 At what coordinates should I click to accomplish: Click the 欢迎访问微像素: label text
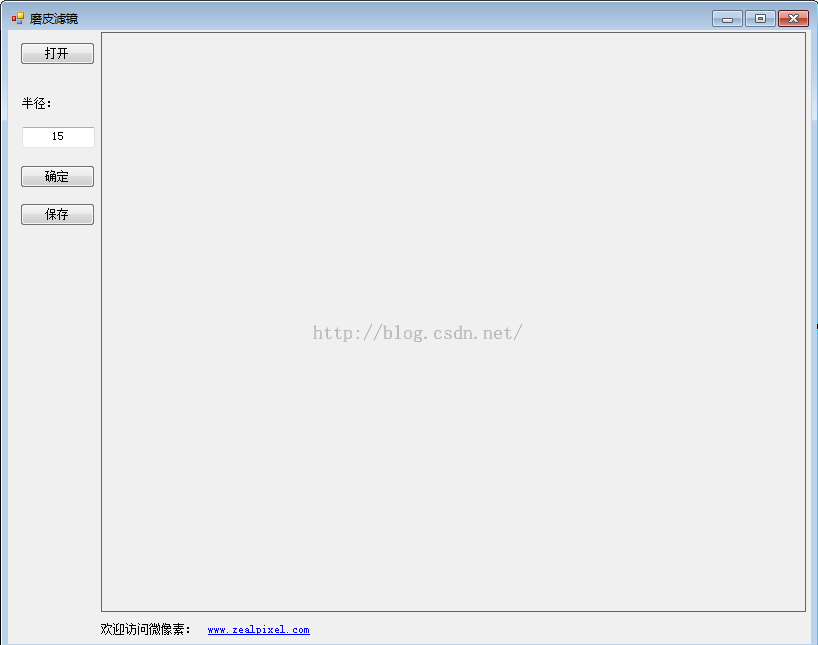point(146,629)
